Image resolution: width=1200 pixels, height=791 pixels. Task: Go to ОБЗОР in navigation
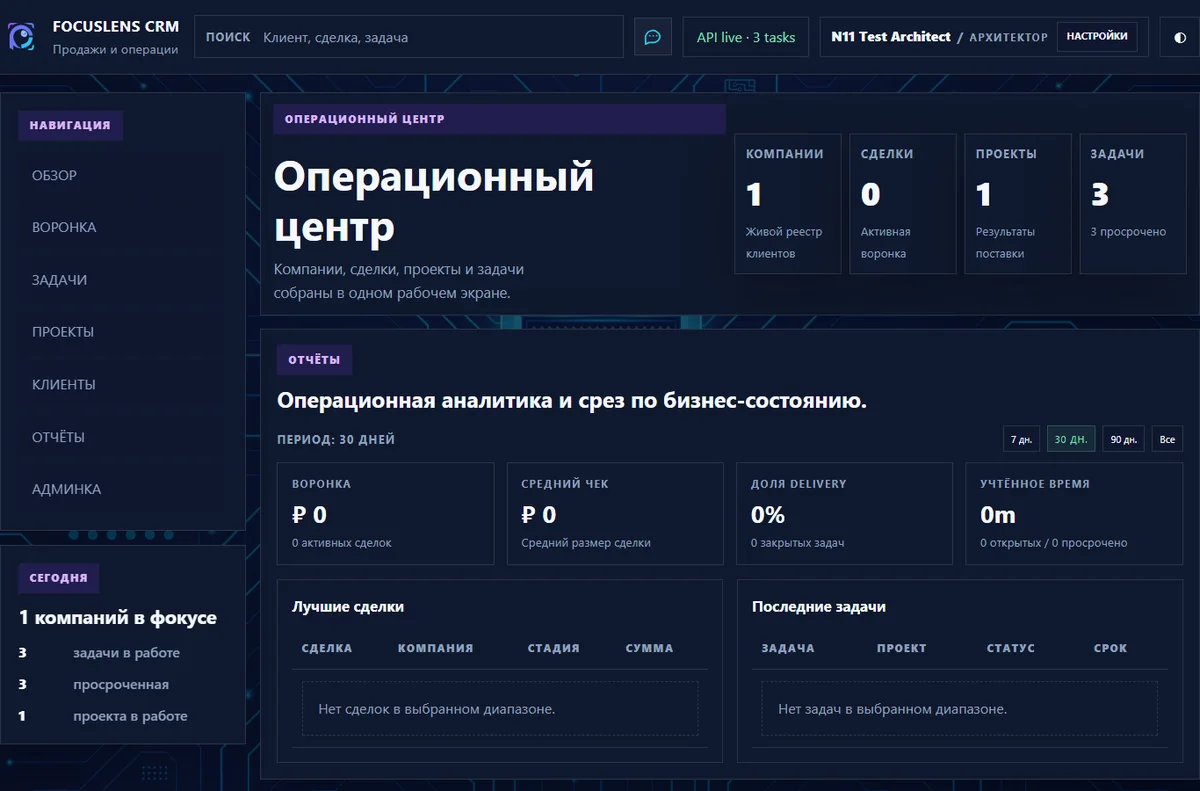pos(54,175)
